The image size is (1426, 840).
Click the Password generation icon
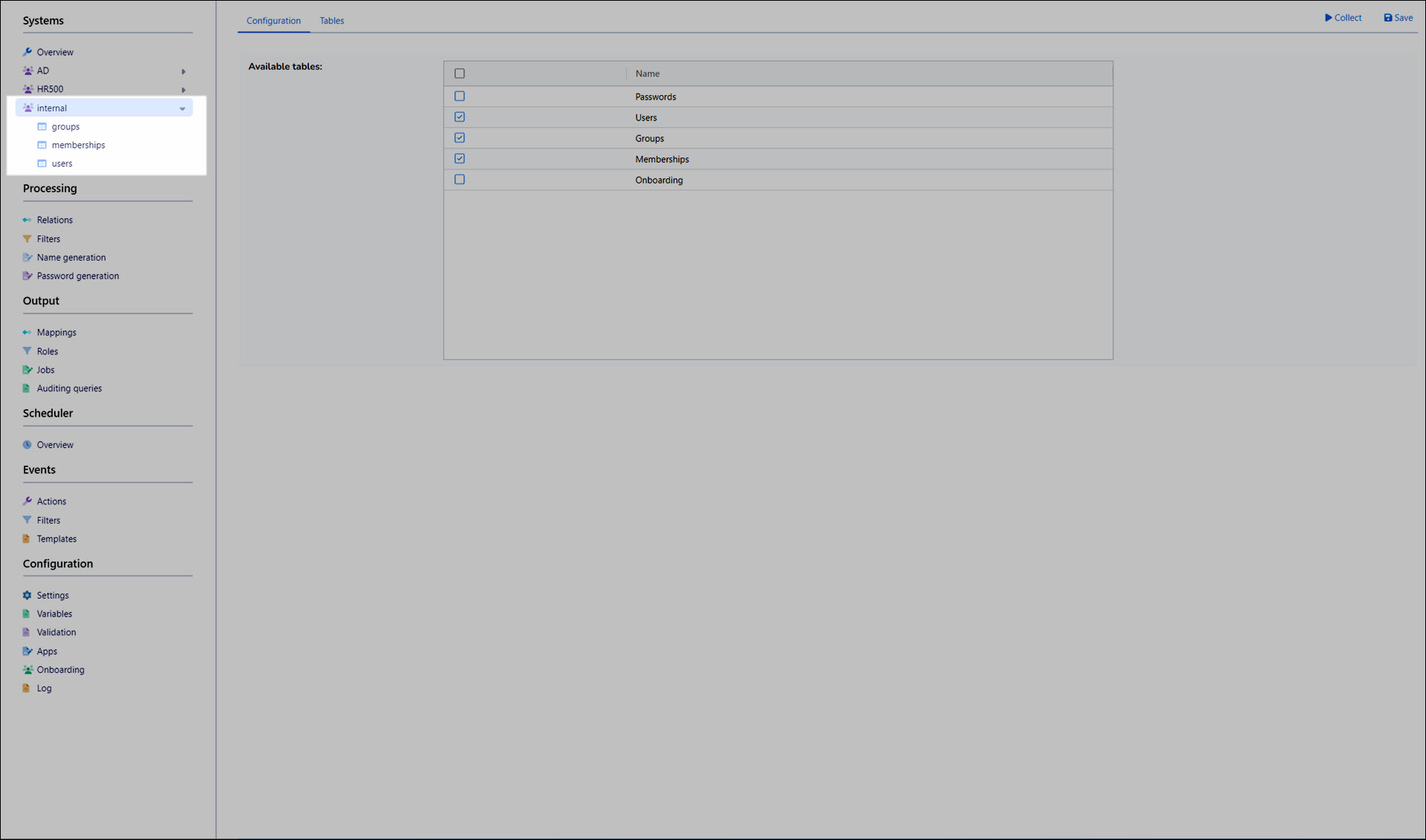27,276
